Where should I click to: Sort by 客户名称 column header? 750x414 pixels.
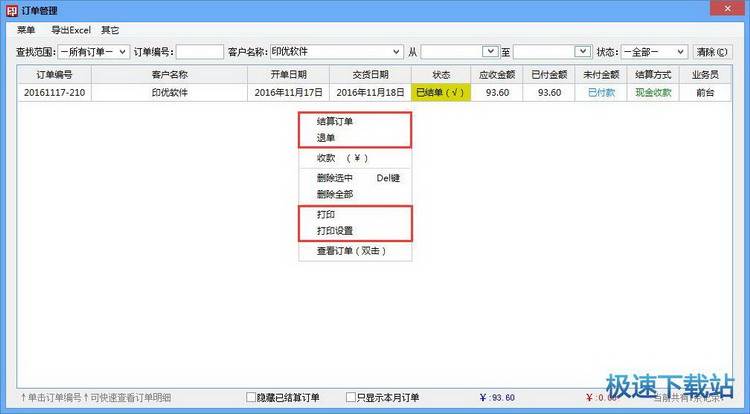click(x=169, y=75)
